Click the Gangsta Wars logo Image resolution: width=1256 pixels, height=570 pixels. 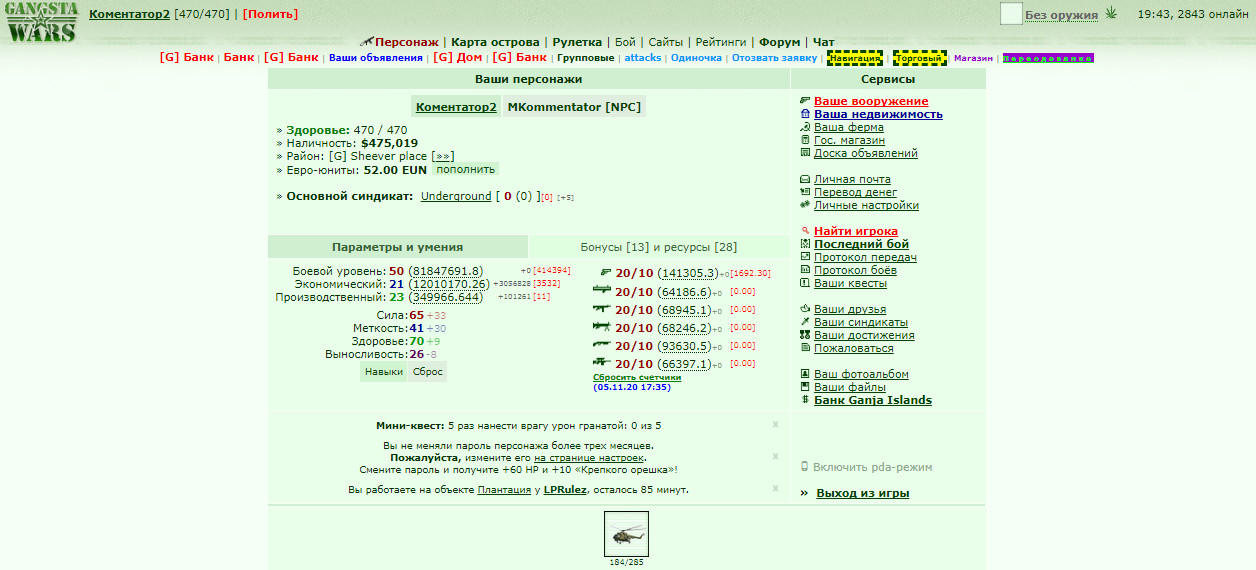click(42, 23)
